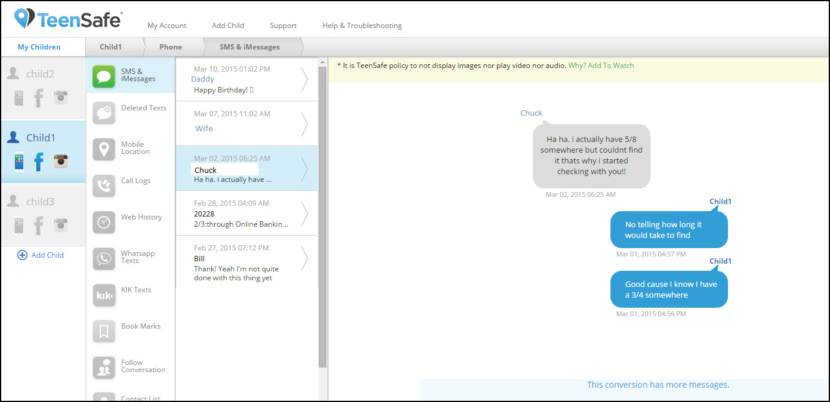Viewport: 830px width, 402px height.
Task: Click the TeenSafe logo
Action: click(68, 19)
